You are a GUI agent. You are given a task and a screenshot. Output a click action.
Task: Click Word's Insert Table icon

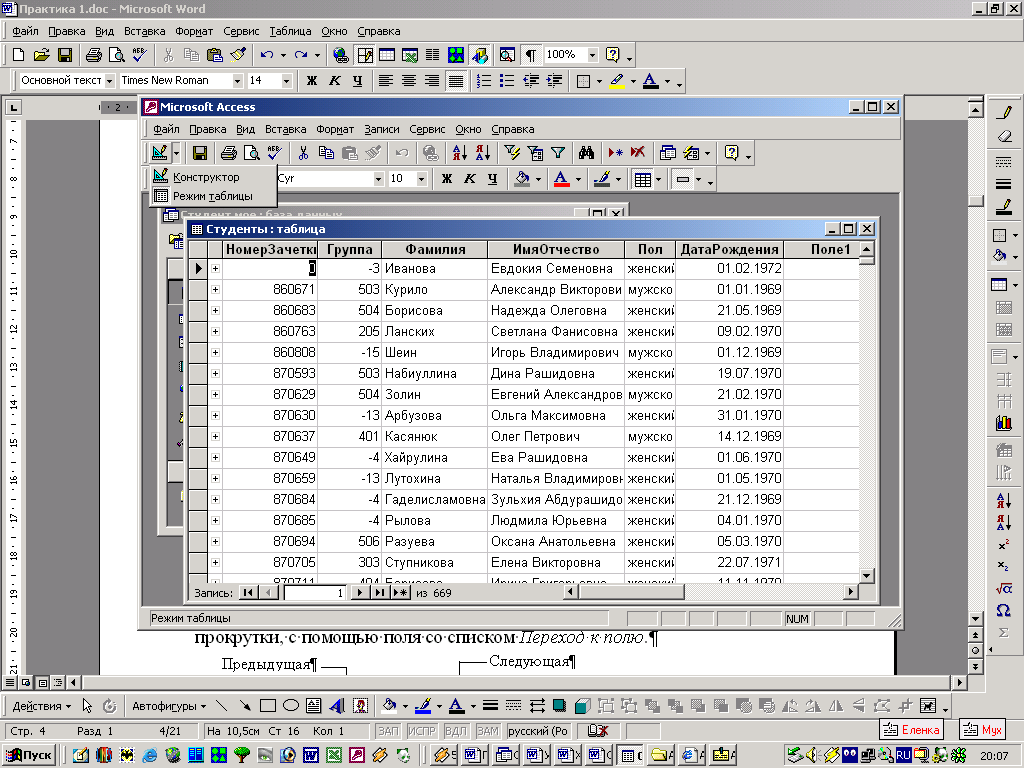[387, 55]
